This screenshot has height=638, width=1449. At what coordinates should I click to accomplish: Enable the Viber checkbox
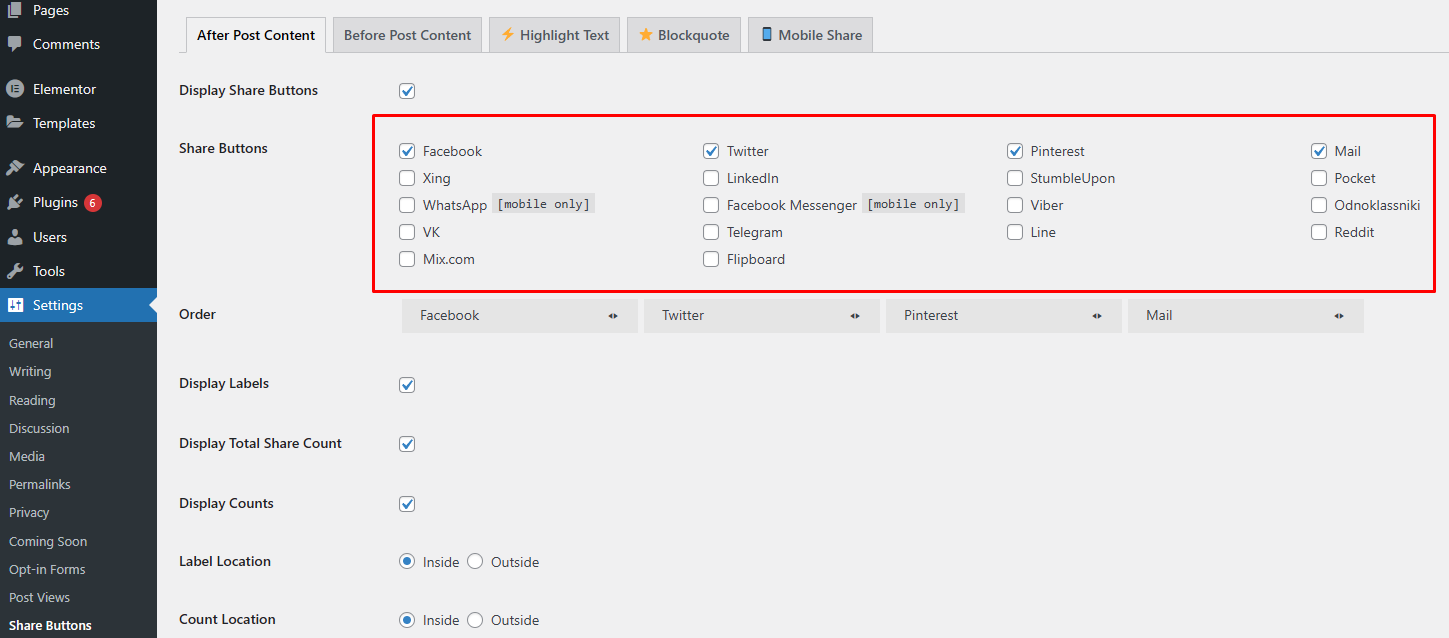(x=1015, y=205)
